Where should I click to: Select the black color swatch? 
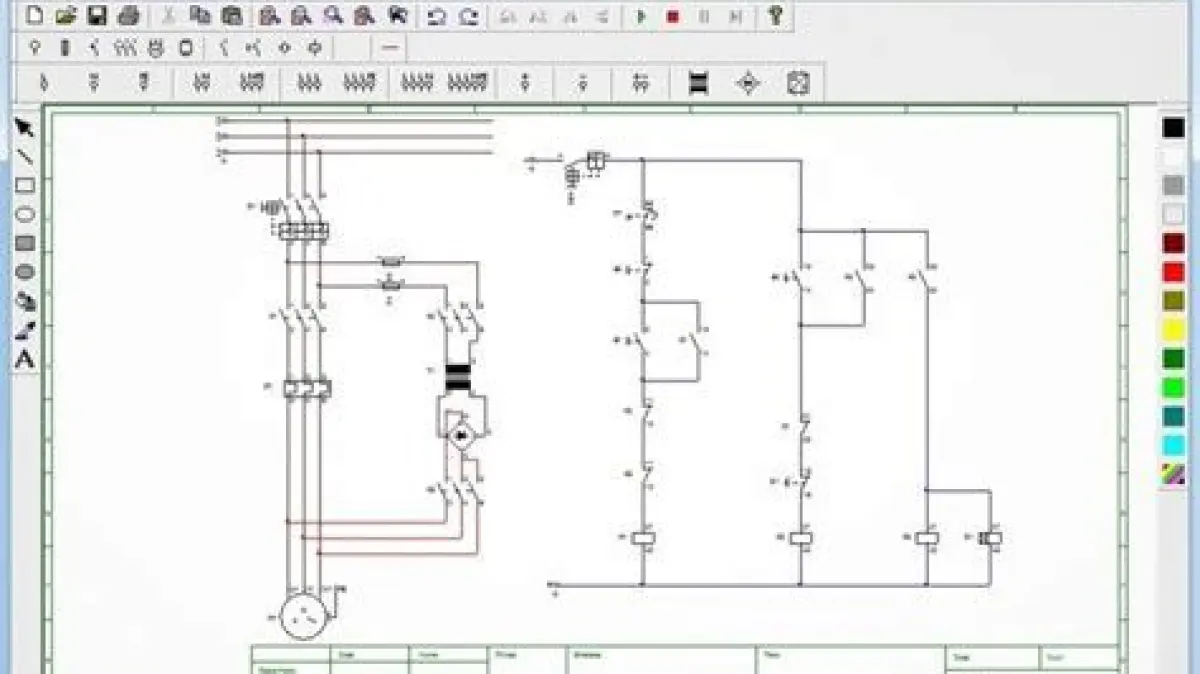pyautogui.click(x=1174, y=128)
